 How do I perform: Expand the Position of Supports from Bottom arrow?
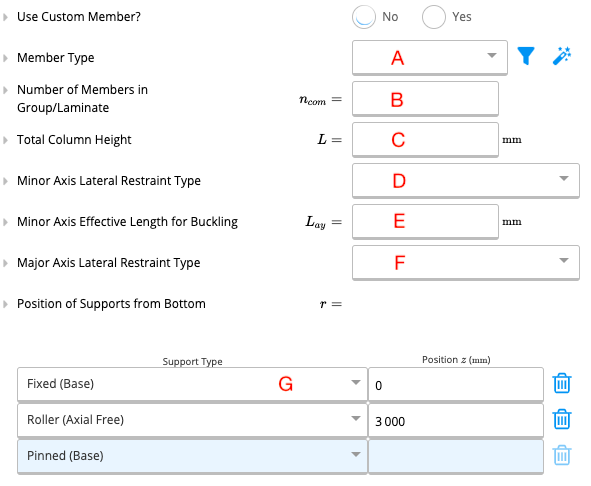click(5, 304)
